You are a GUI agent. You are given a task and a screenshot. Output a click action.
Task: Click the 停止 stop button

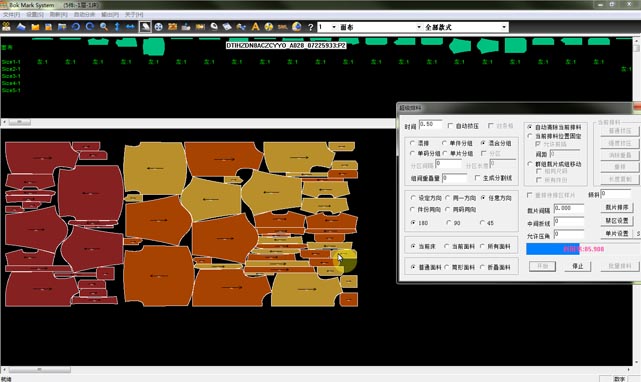(x=577, y=266)
